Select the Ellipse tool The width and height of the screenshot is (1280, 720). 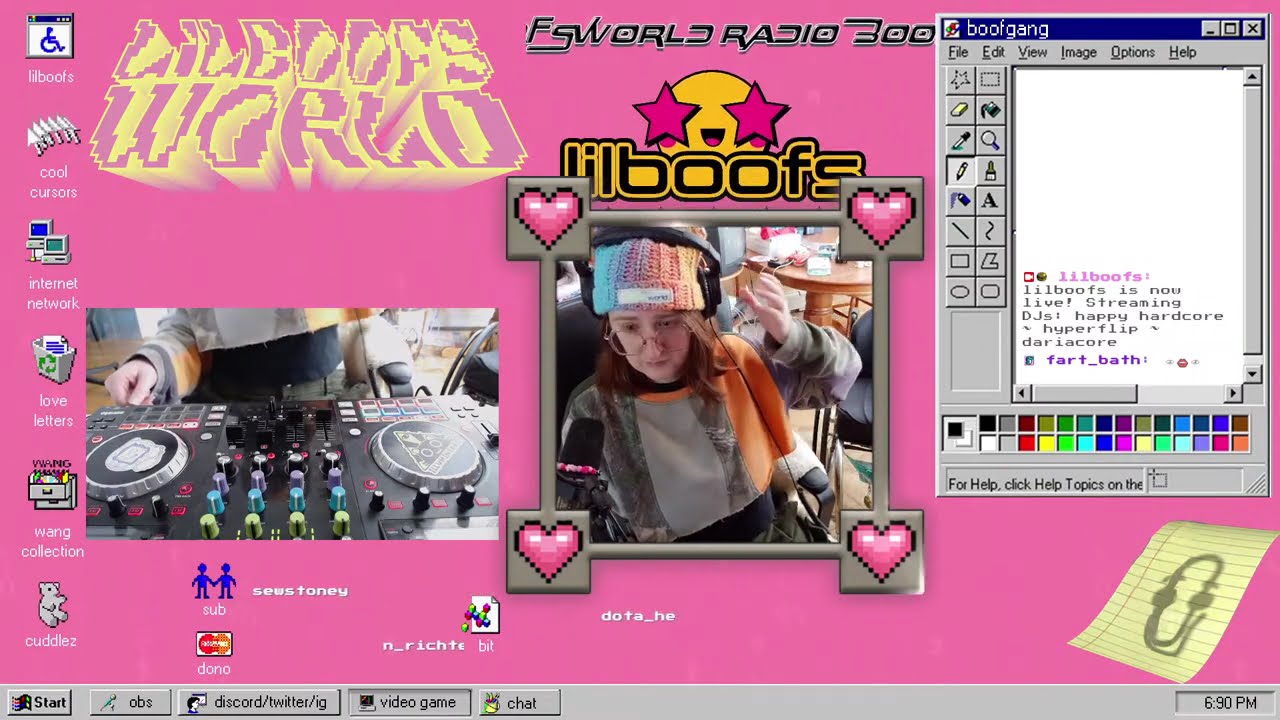pos(960,292)
